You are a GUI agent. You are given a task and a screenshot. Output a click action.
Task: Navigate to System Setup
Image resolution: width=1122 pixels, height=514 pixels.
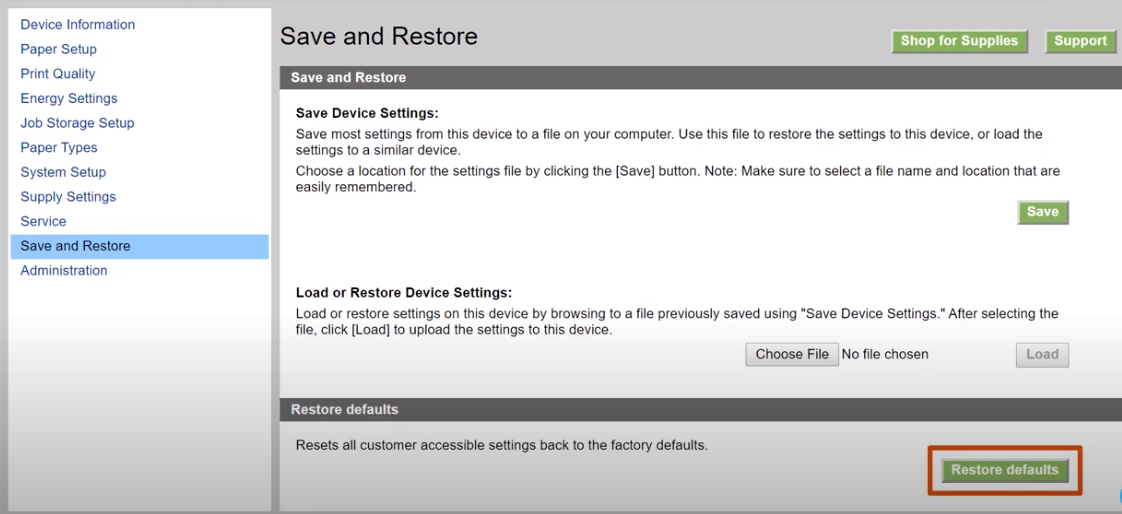[63, 172]
